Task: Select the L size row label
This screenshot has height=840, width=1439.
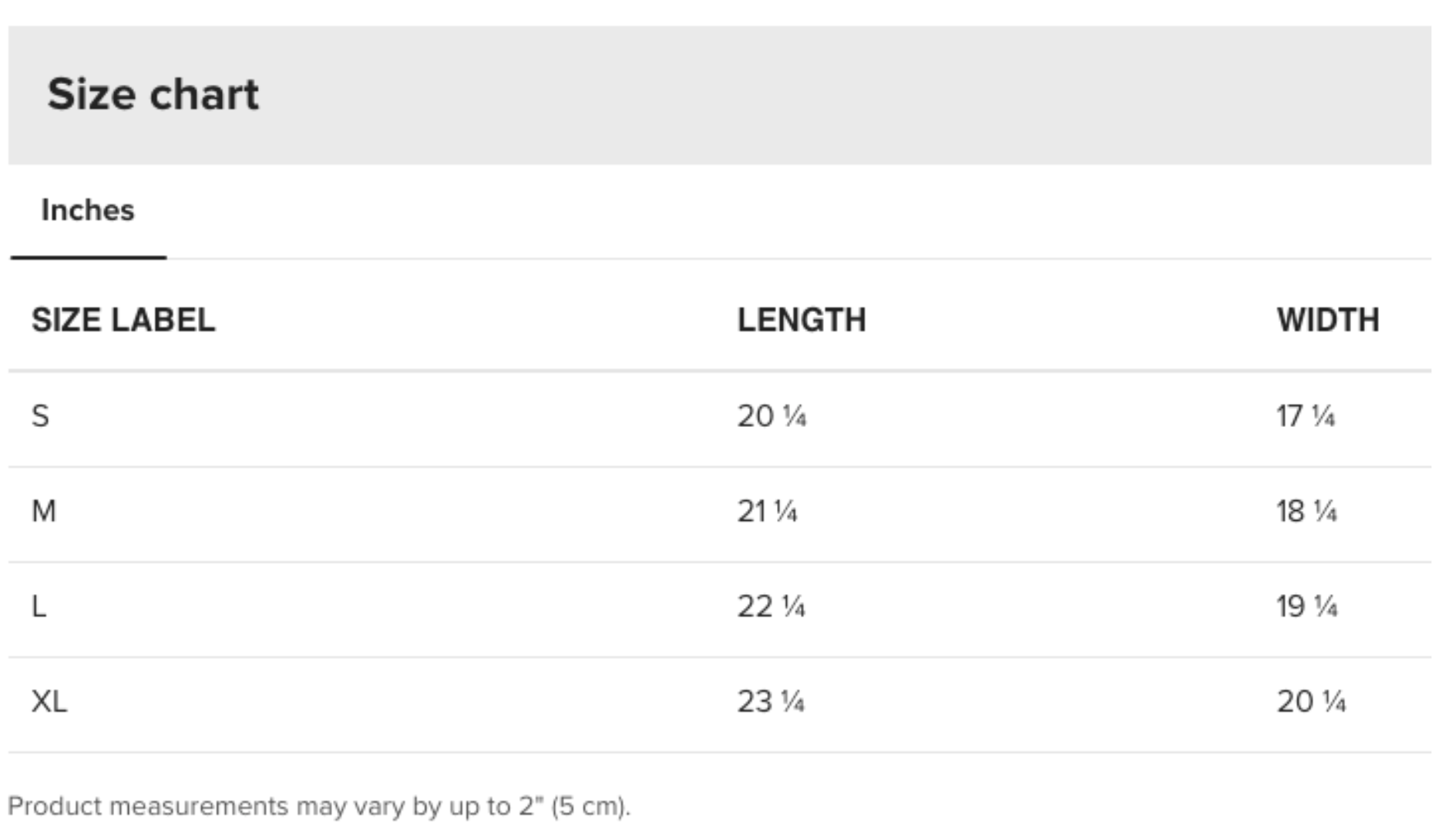Action: coord(39,606)
